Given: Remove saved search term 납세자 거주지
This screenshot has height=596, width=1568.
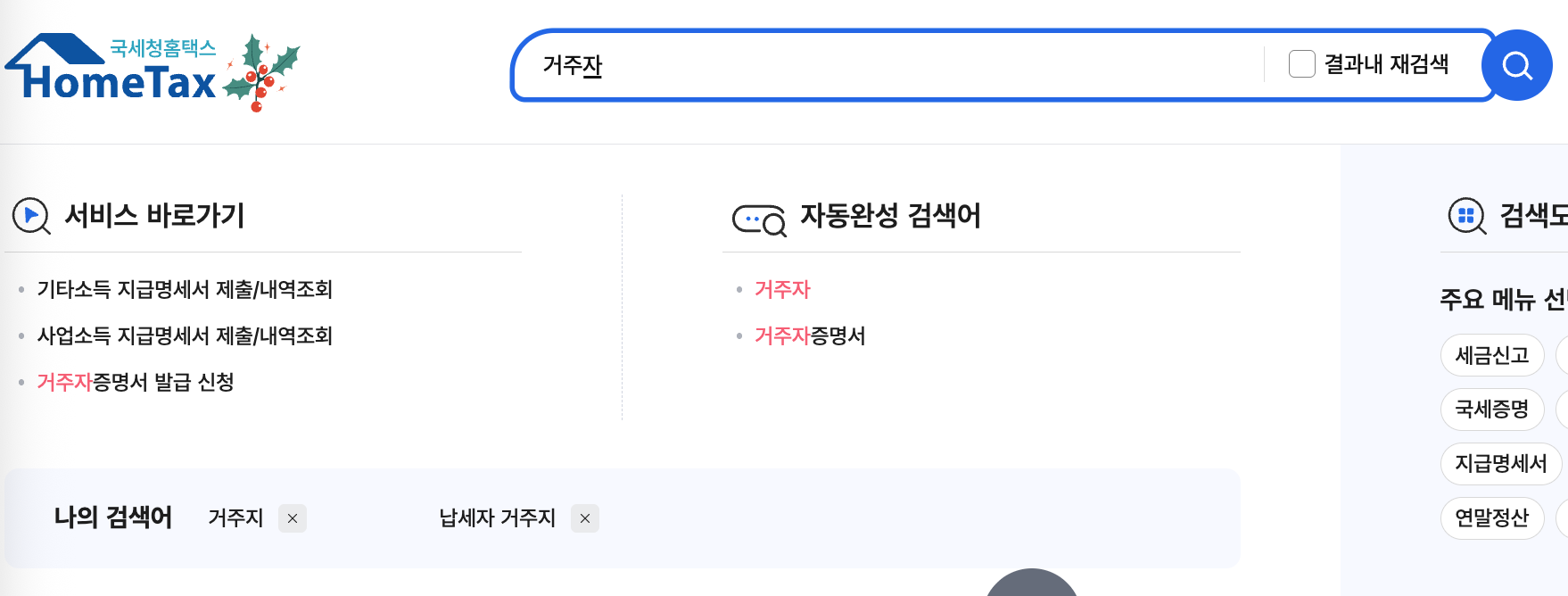Looking at the screenshot, I should [x=585, y=518].
